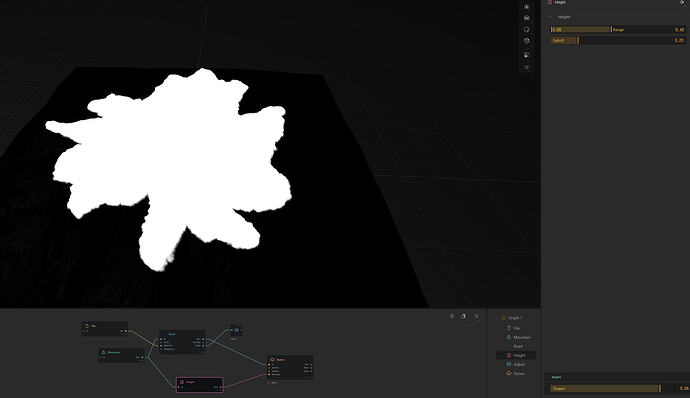Select the highlighted Height row in the outline
Image resolution: width=690 pixels, height=398 pixels.
(x=516, y=355)
